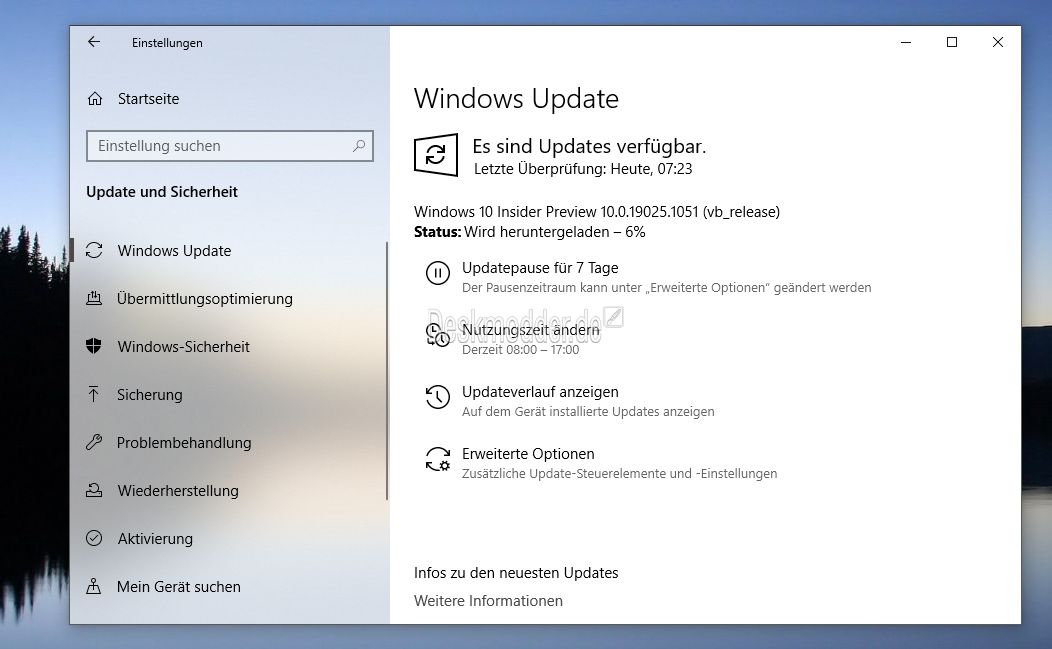
Task: Open Startseite in the sidebar
Action: (x=148, y=99)
